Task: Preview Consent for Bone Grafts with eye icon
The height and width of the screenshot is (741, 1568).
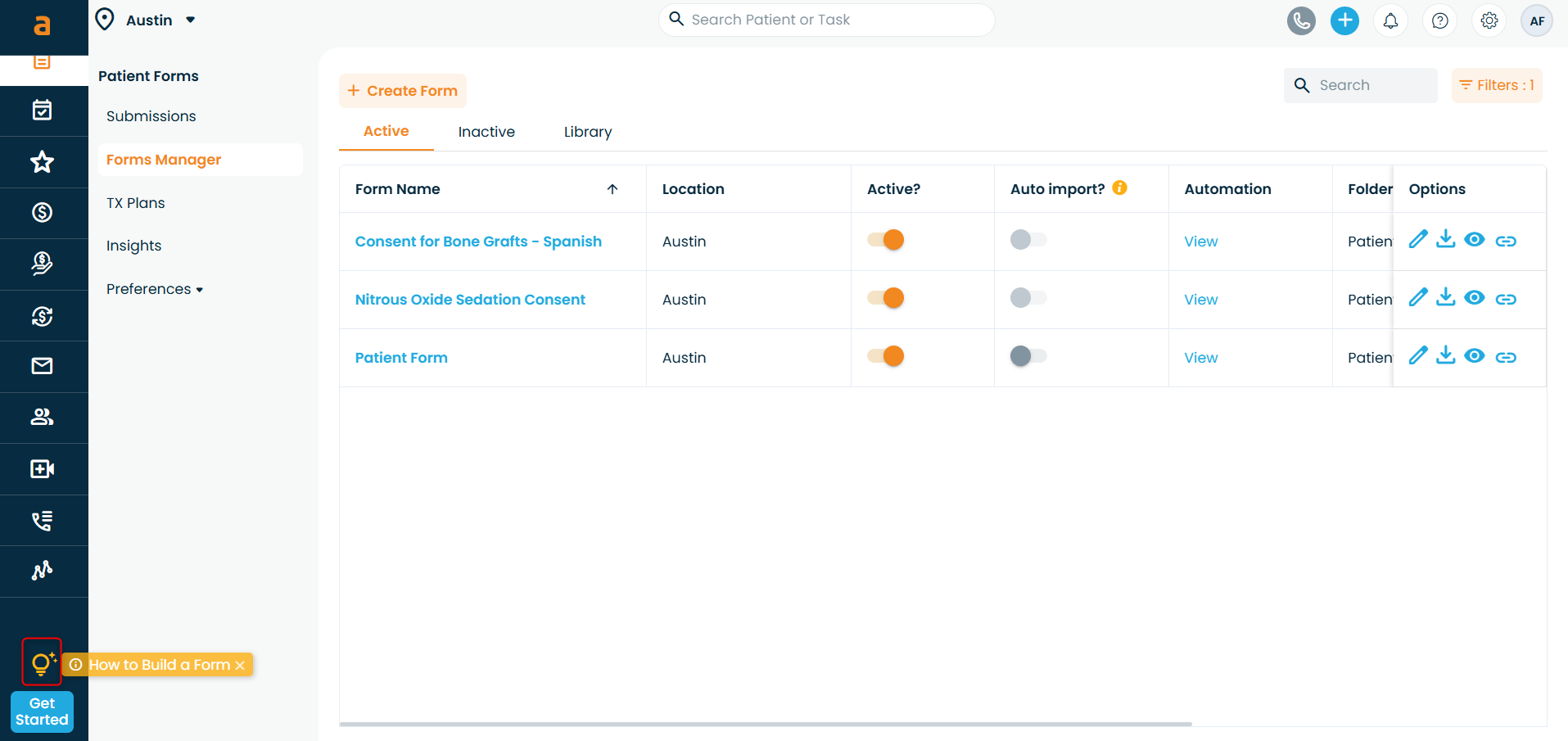Action: pos(1474,240)
